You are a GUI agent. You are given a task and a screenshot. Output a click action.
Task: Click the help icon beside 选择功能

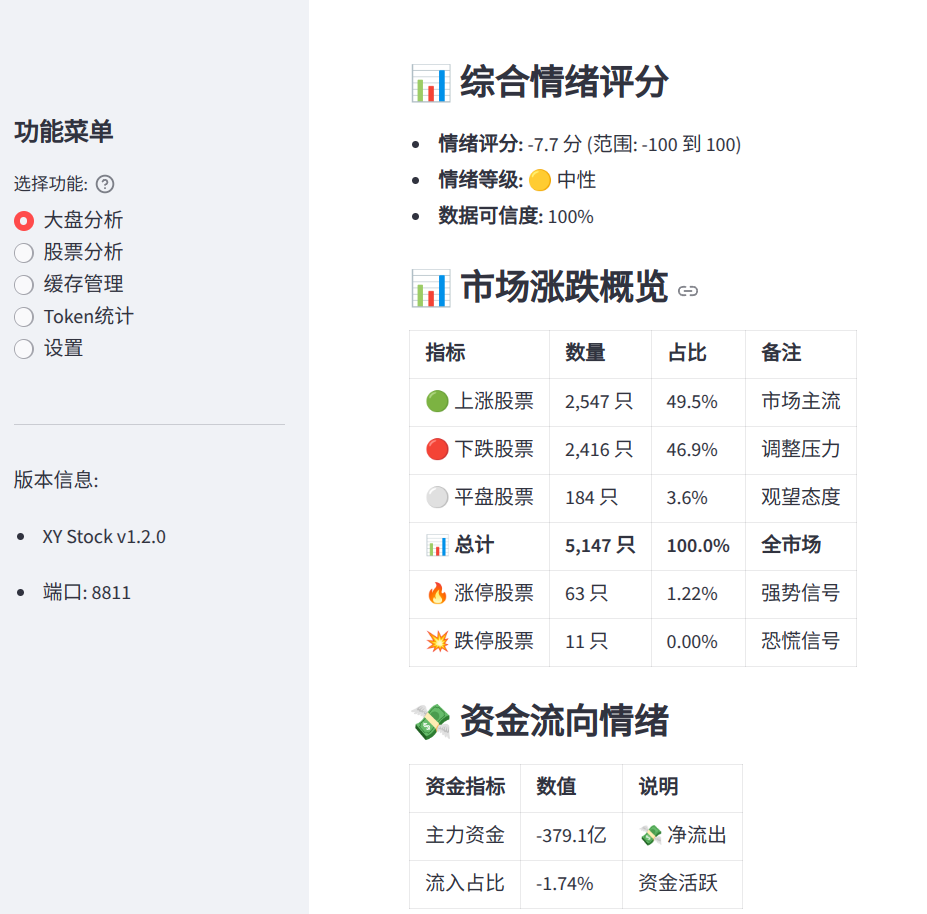[x=105, y=184]
